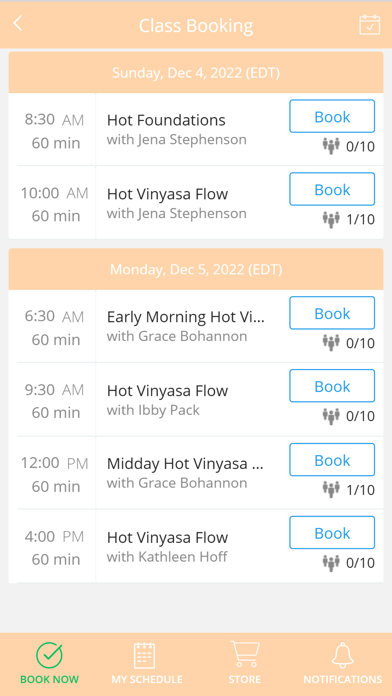The image size is (392, 696).
Task: Select the Book Now checkmark icon
Action: pyautogui.click(x=49, y=655)
